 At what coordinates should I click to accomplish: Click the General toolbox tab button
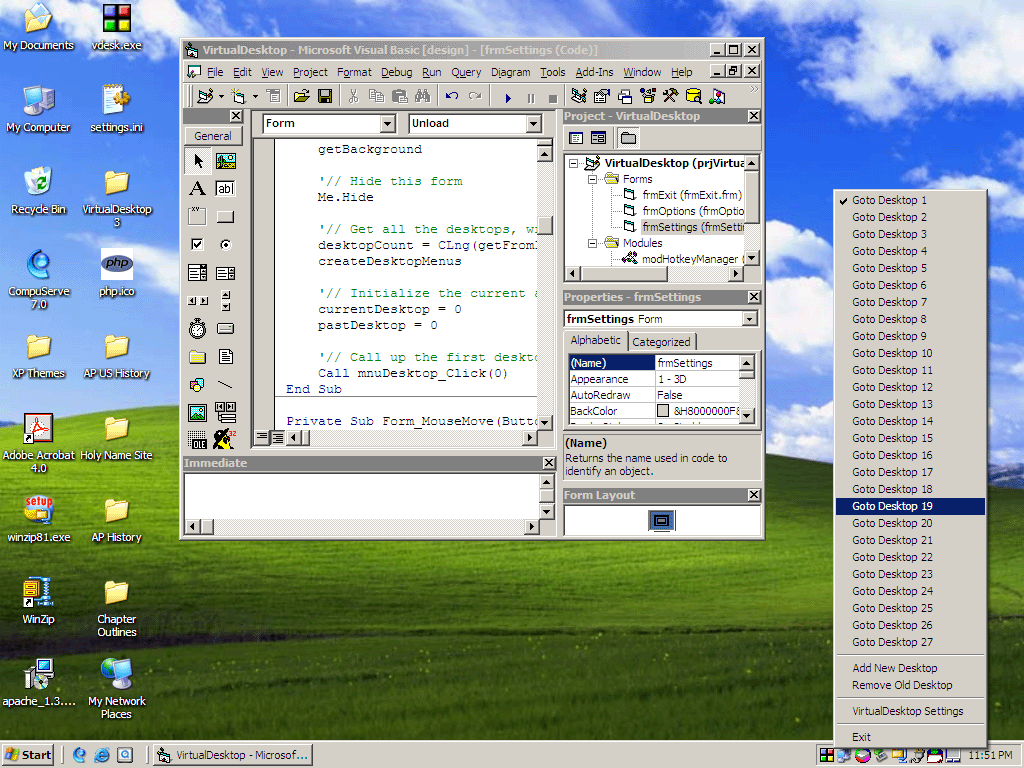pos(213,136)
